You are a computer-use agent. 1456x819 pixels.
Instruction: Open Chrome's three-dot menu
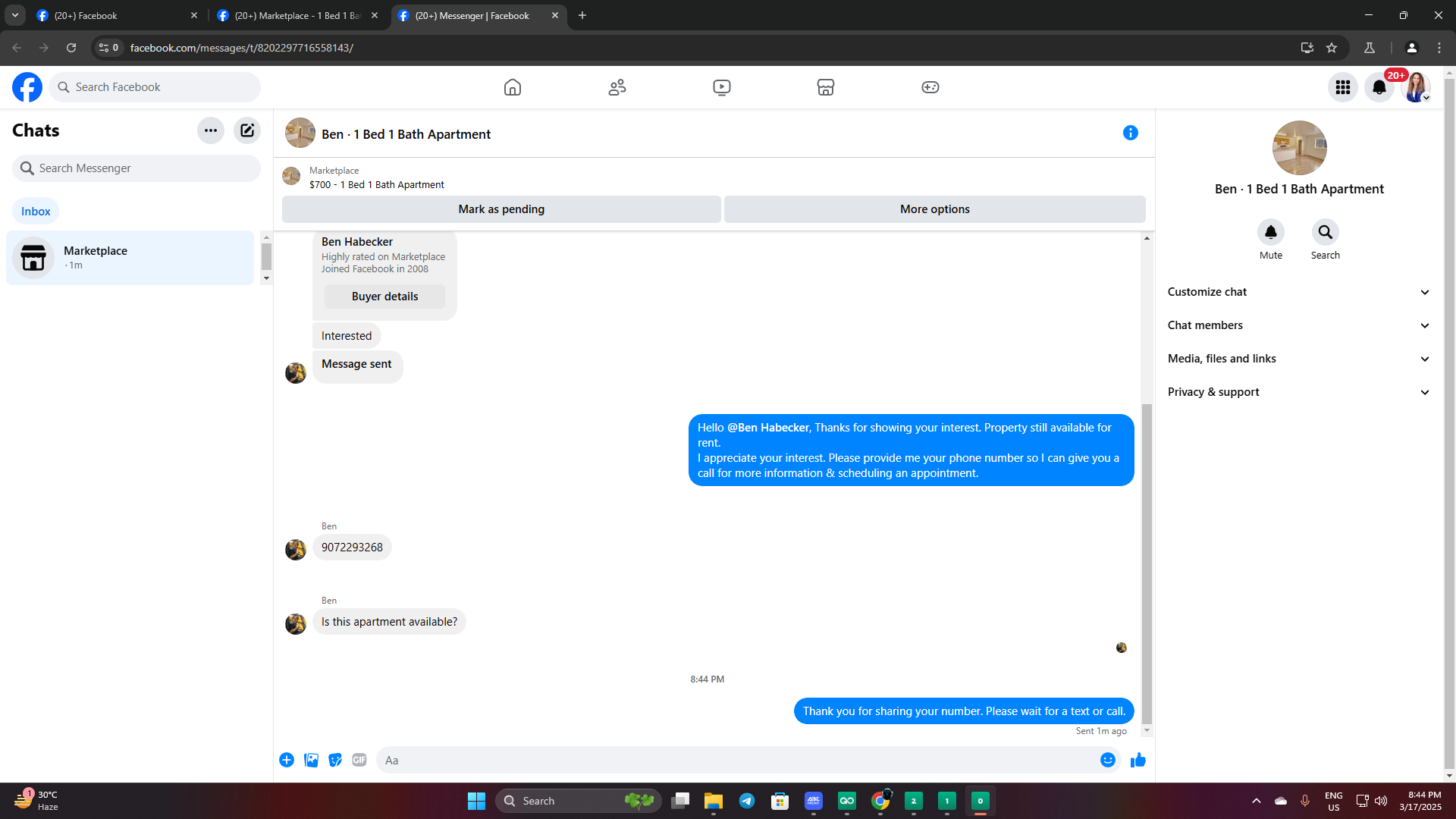click(1439, 48)
